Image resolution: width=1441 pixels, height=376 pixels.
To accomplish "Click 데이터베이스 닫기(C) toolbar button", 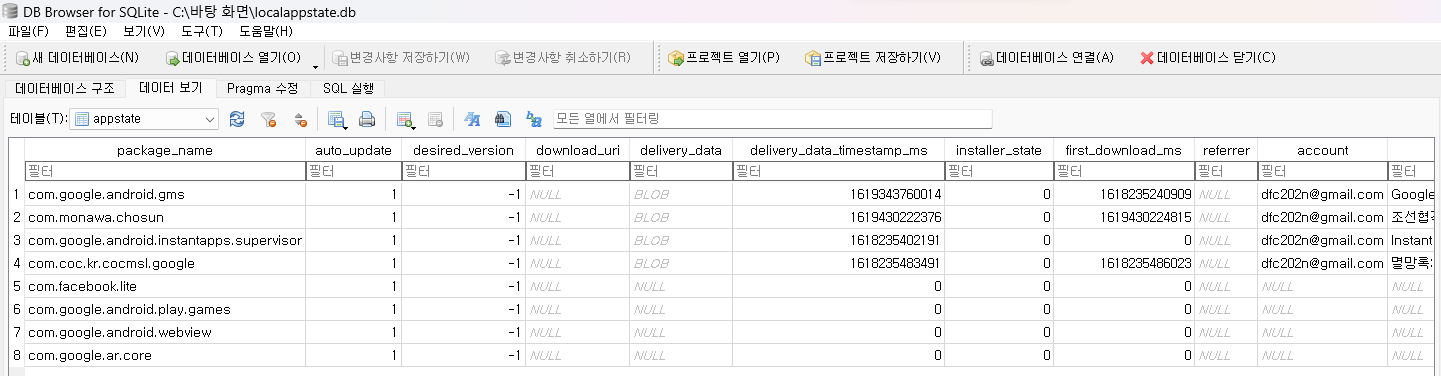I will [1208, 57].
